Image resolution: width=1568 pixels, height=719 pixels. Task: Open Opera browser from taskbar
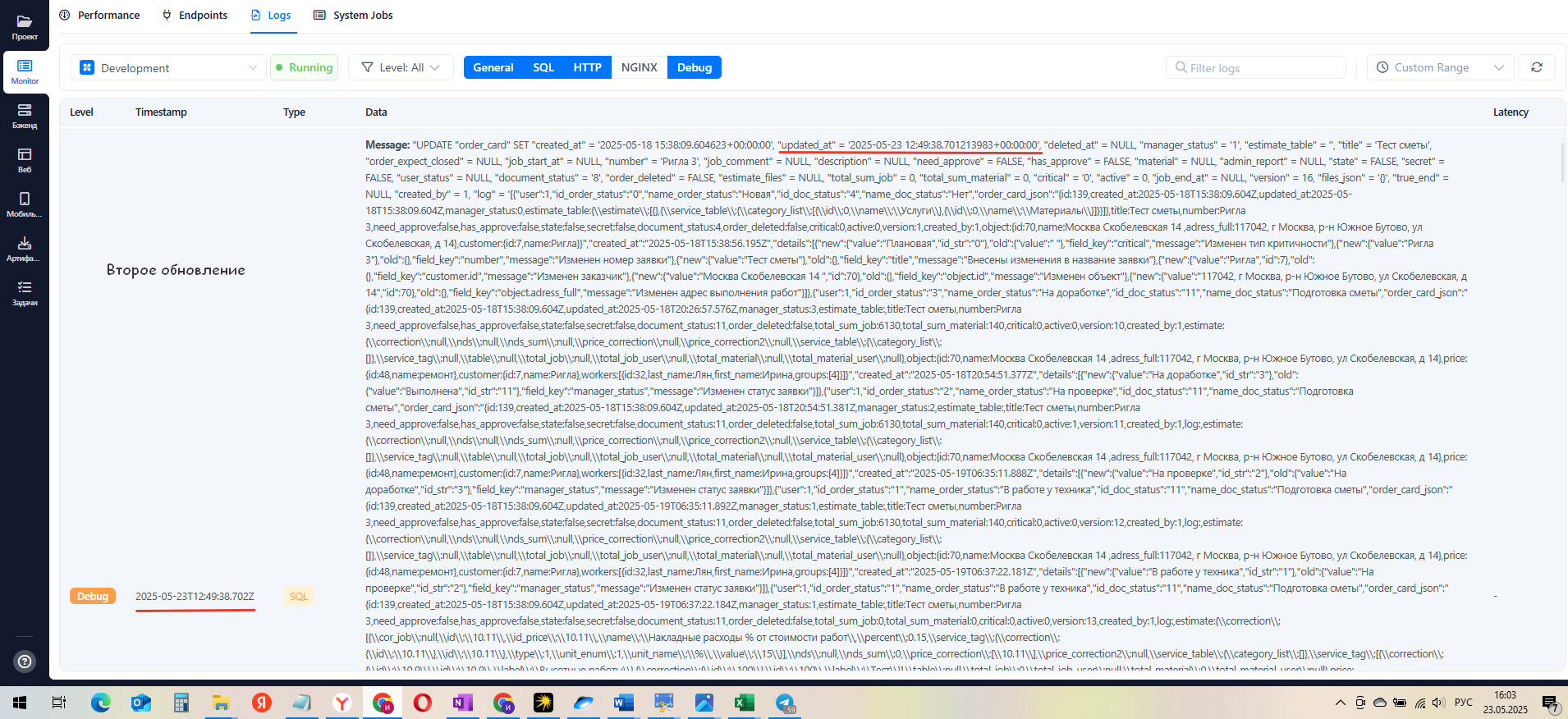tap(423, 703)
